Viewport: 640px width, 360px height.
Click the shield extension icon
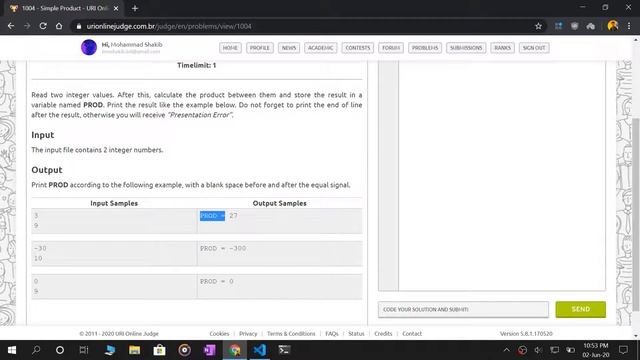tap(574, 26)
